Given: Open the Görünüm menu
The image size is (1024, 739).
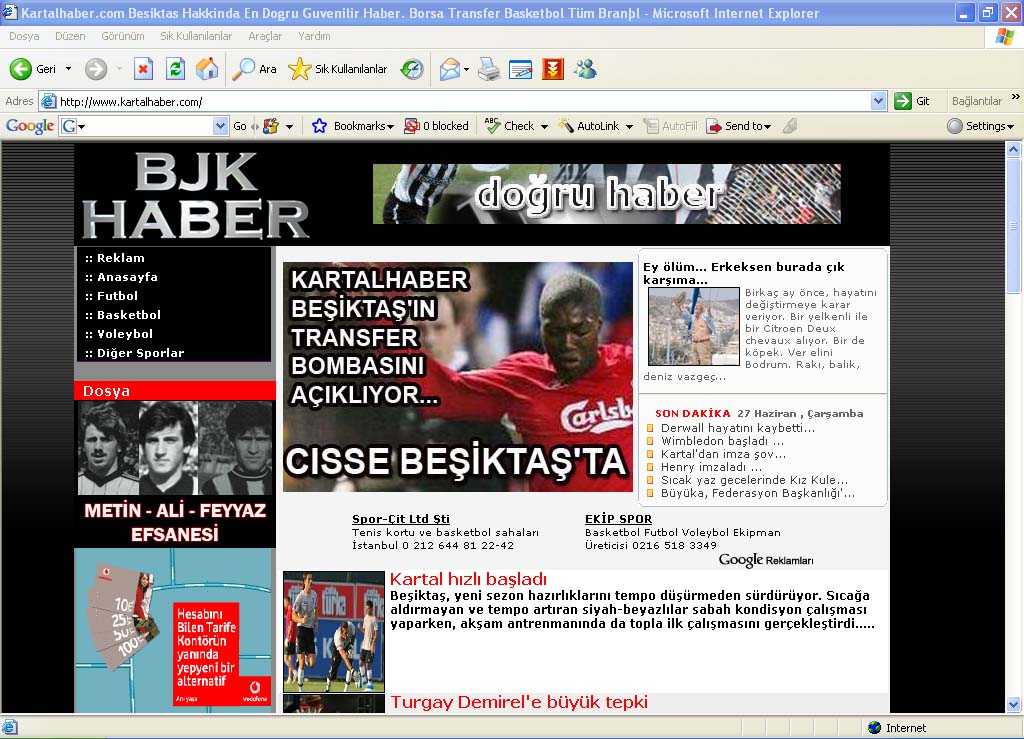Looking at the screenshot, I should click(123, 36).
